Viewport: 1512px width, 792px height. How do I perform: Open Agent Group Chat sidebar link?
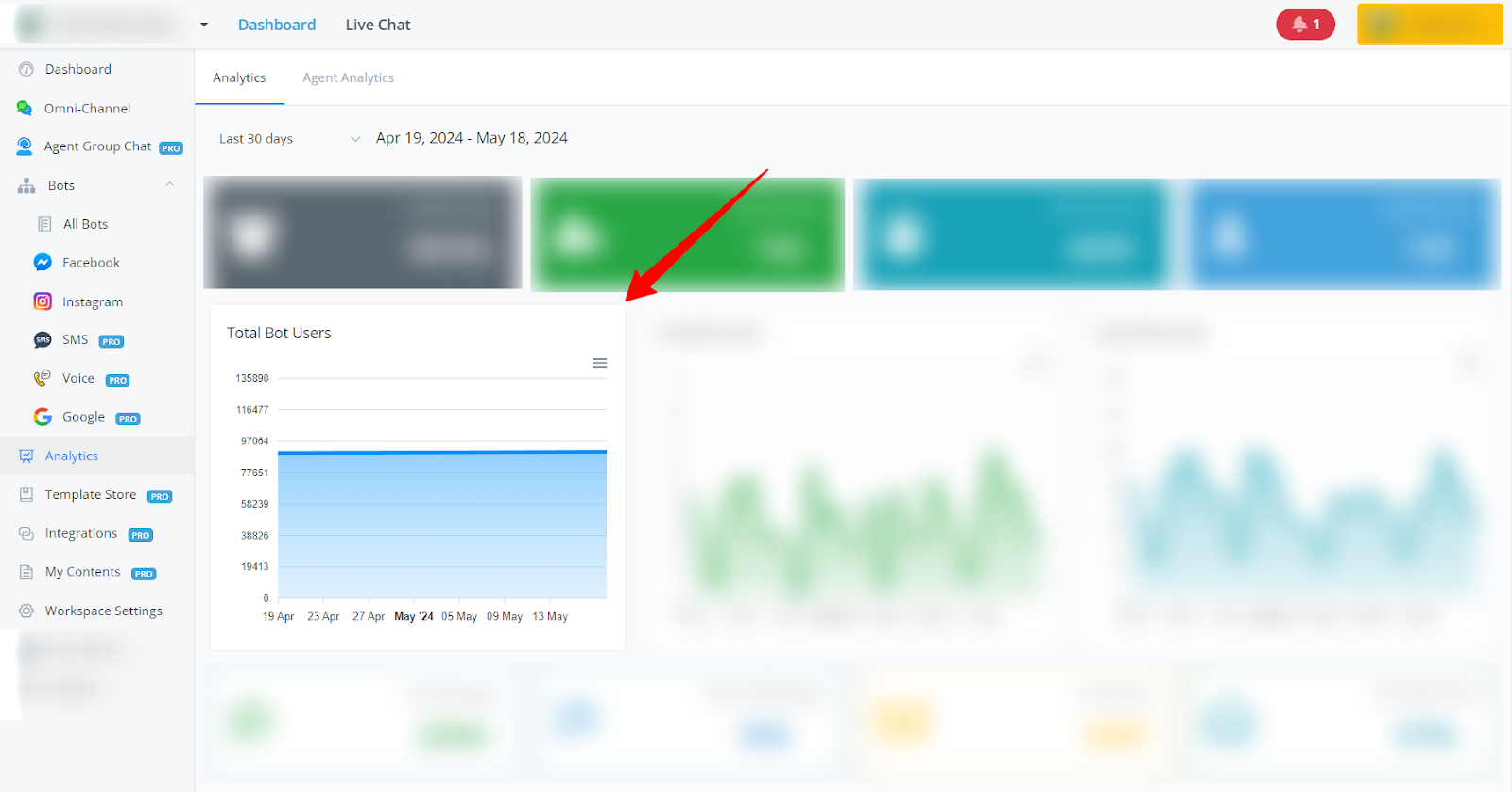(97, 146)
